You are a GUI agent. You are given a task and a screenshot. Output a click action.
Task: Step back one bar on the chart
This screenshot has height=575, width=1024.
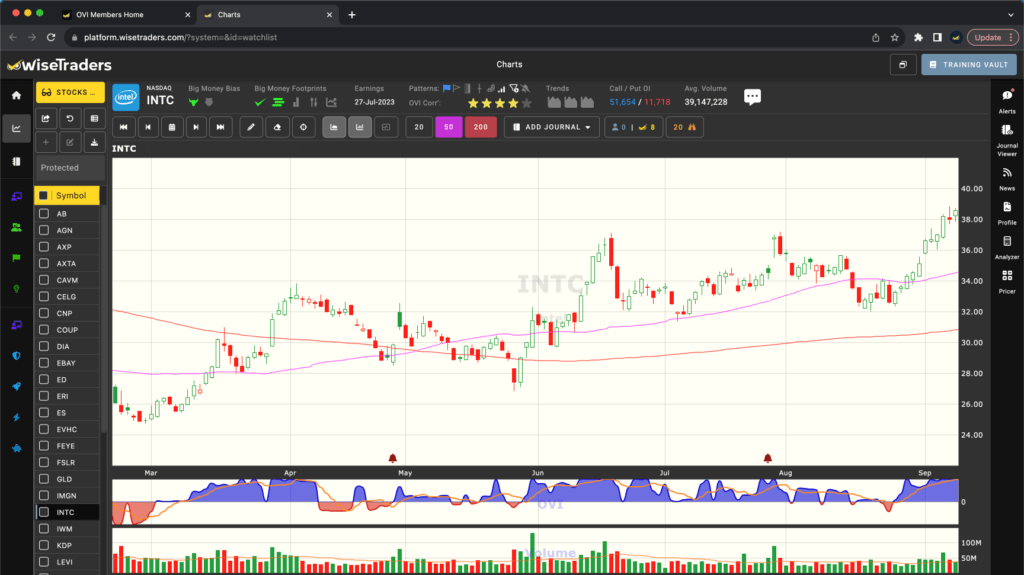pos(148,127)
